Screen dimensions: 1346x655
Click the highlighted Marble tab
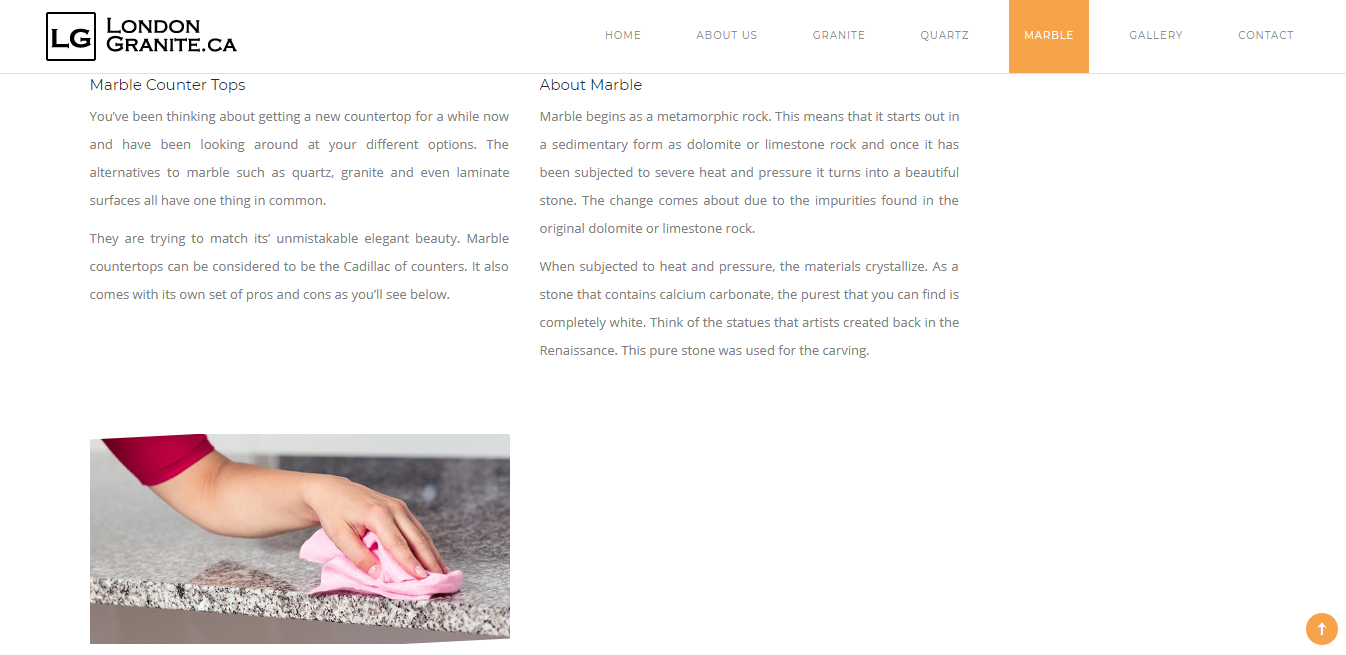click(x=1049, y=36)
